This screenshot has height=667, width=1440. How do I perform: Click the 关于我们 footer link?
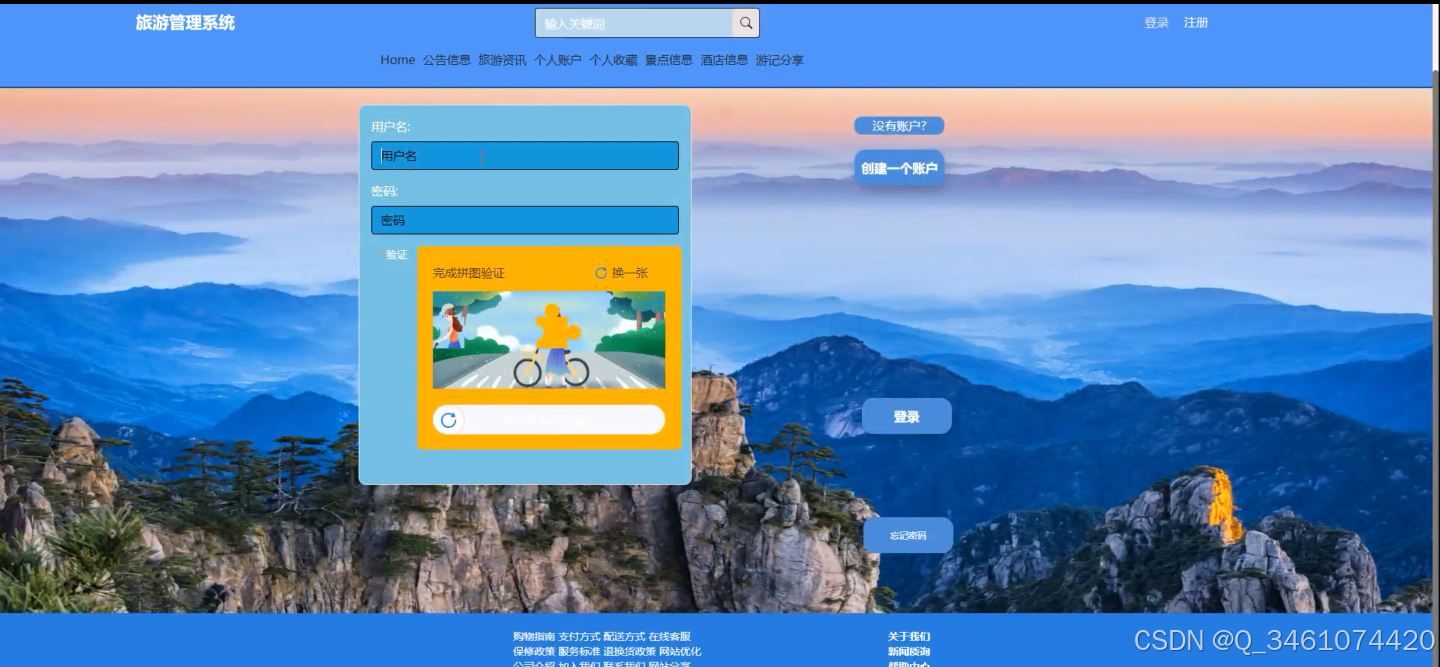[909, 637]
